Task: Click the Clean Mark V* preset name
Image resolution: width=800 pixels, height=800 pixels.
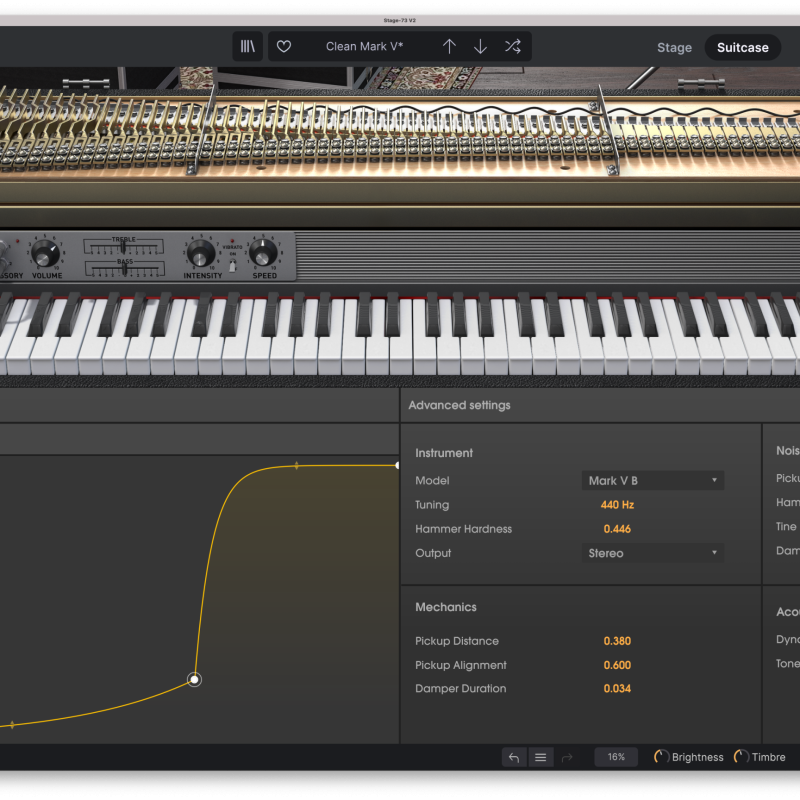Action: tap(364, 46)
